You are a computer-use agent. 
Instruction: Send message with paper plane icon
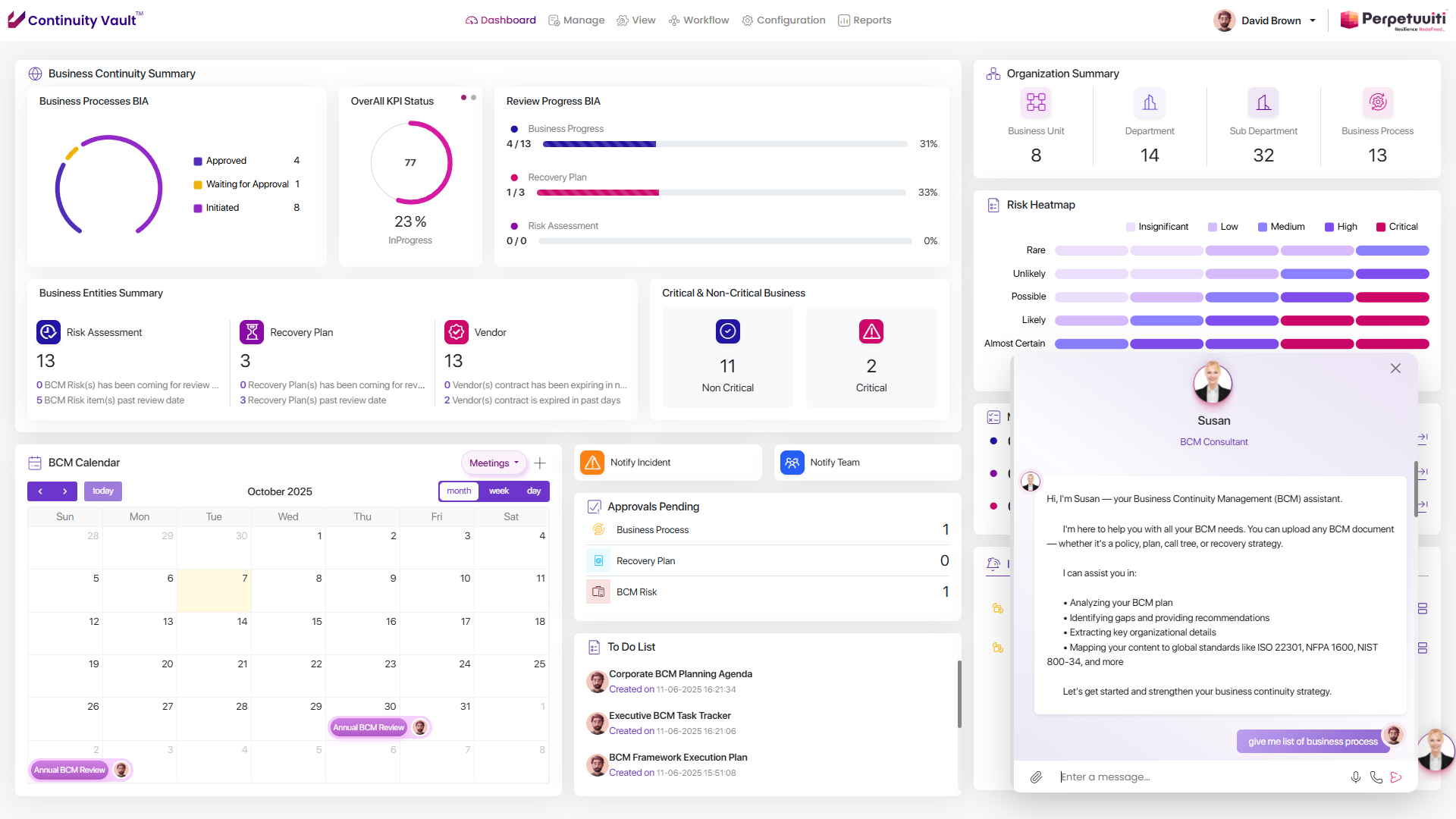(1396, 777)
